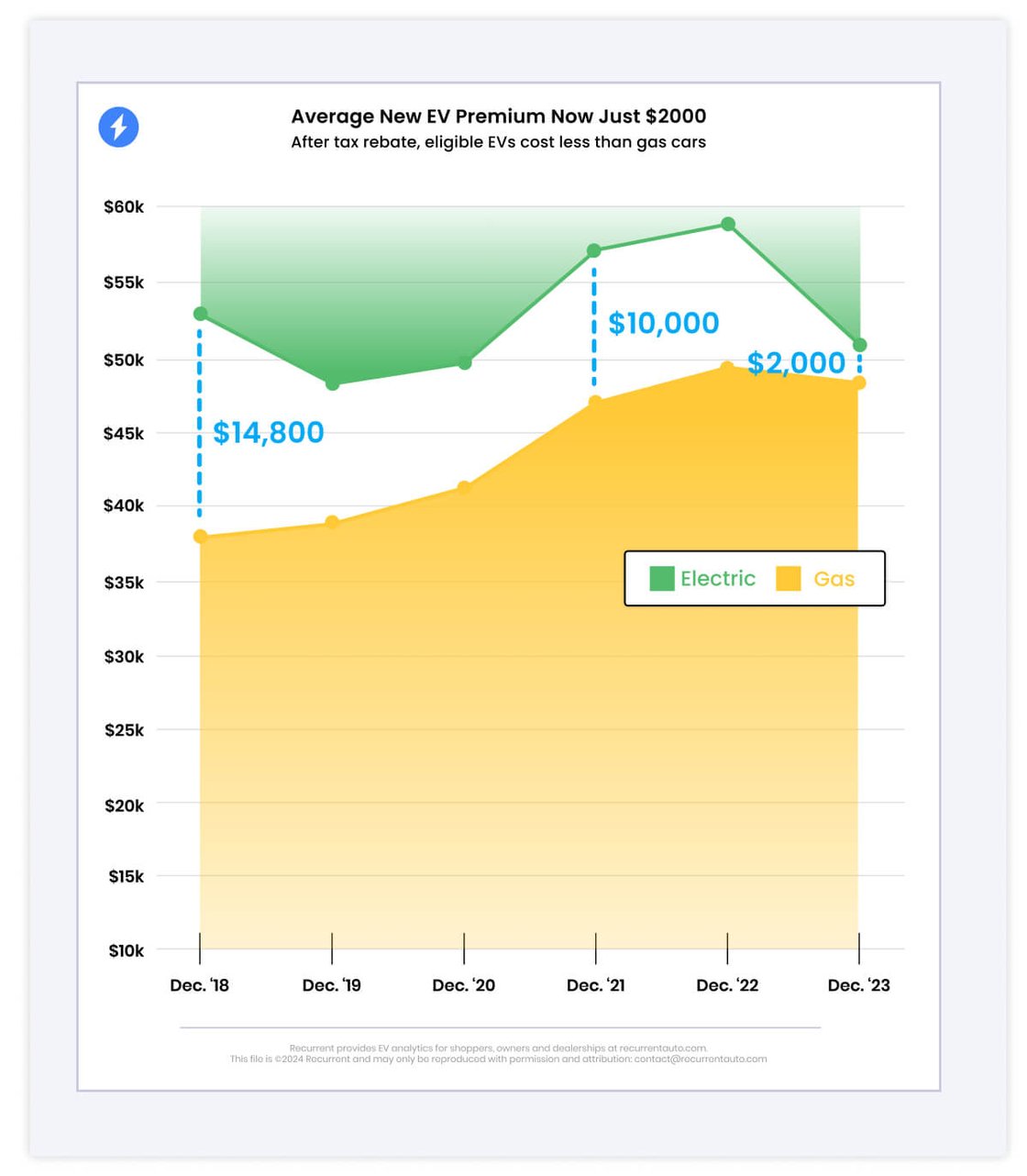Viewport: 1027px width, 1176px height.
Task: Click the blue lightning bolt logo
Action: pyautogui.click(x=118, y=127)
